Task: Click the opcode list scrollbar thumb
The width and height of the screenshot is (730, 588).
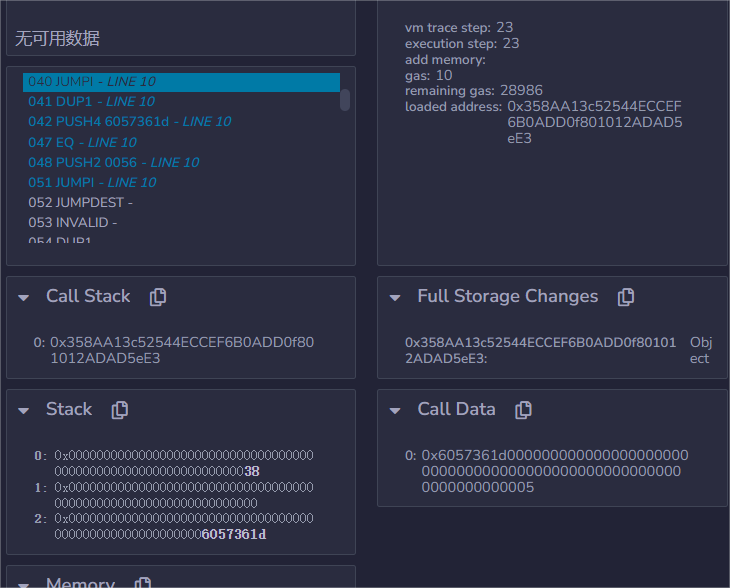Action: (345, 100)
